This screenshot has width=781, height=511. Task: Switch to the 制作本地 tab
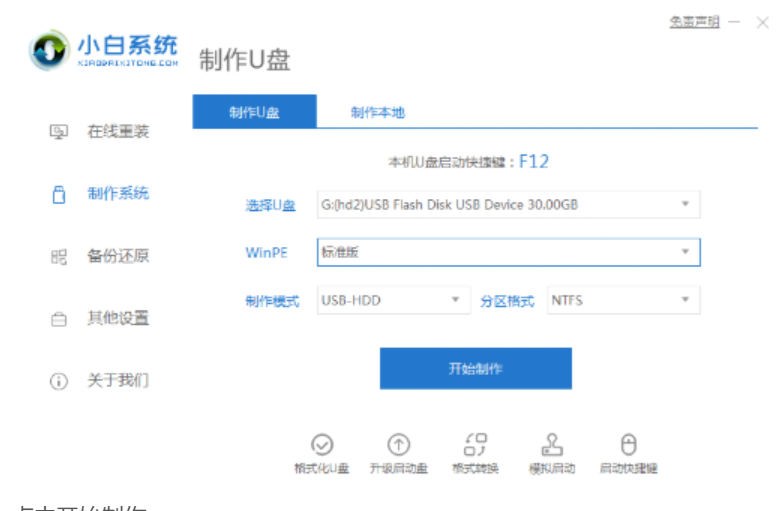click(x=377, y=113)
